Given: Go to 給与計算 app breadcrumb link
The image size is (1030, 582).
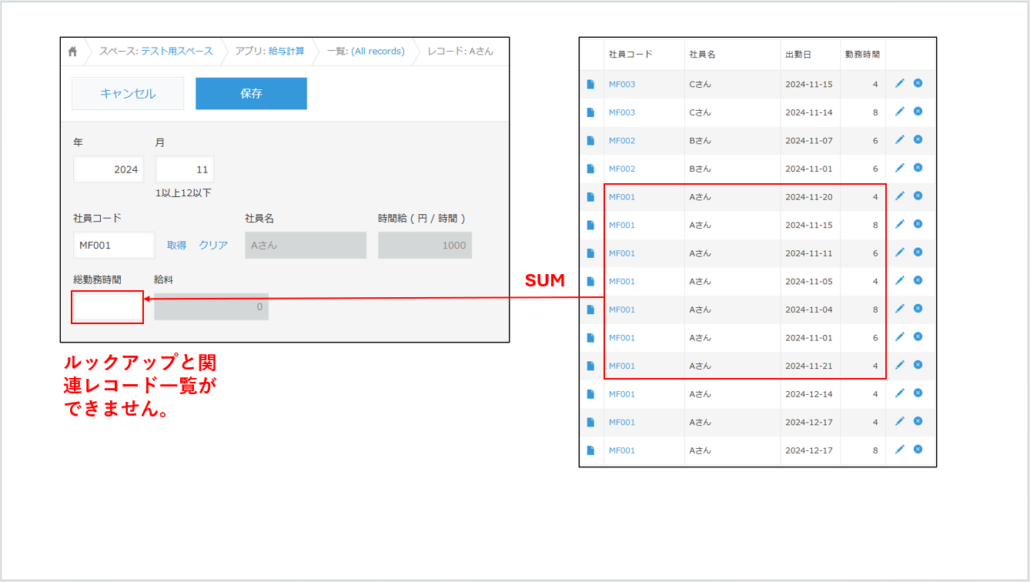Looking at the screenshot, I should (x=286, y=51).
